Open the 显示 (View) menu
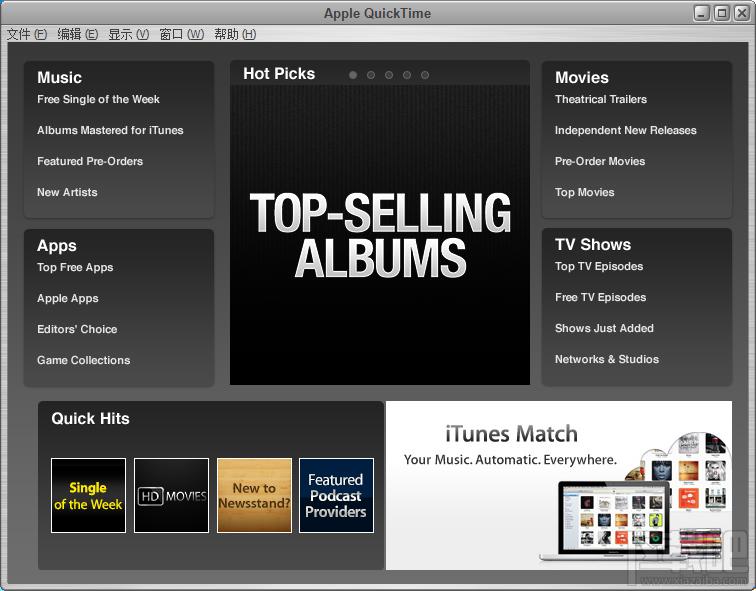756x591 pixels. [128, 34]
